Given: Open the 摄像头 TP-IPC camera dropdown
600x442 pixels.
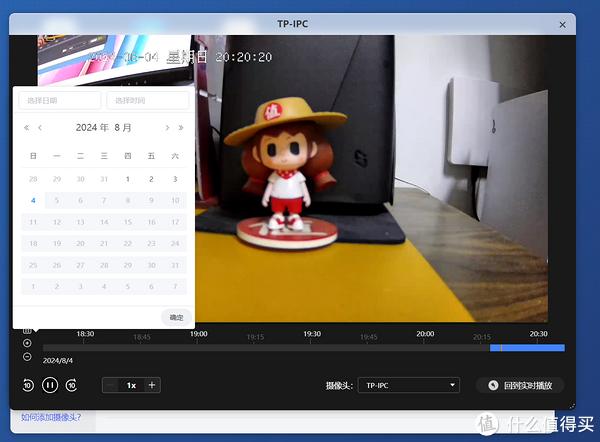Looking at the screenshot, I should click(409, 385).
